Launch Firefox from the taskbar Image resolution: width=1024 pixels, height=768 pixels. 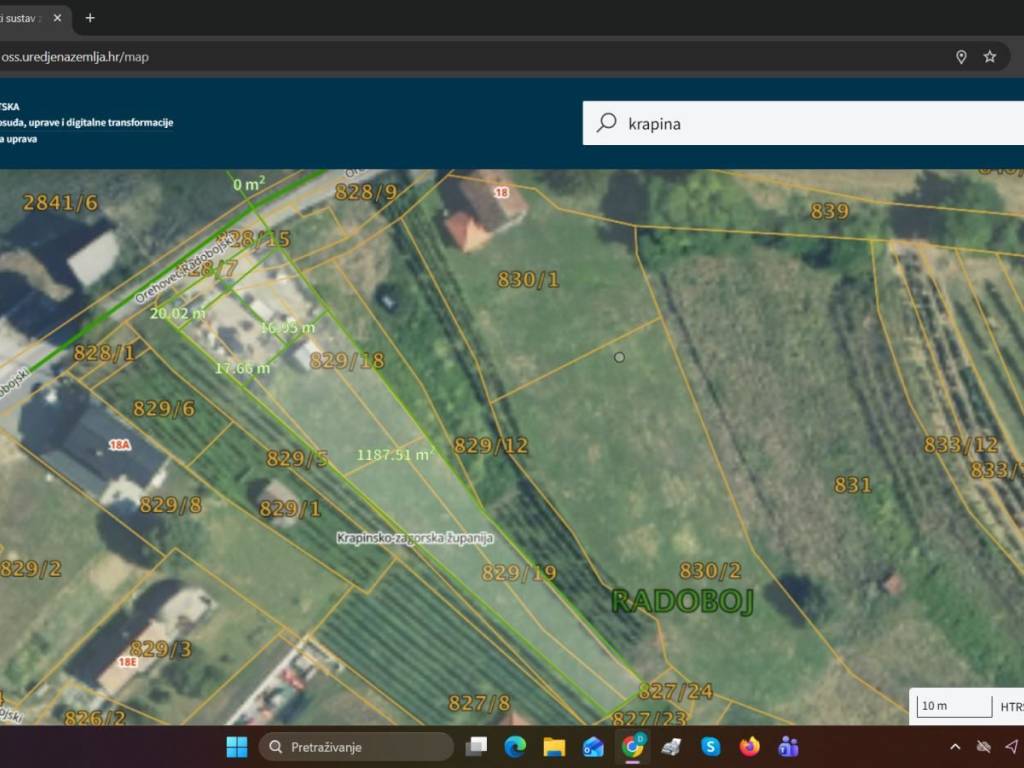749,747
